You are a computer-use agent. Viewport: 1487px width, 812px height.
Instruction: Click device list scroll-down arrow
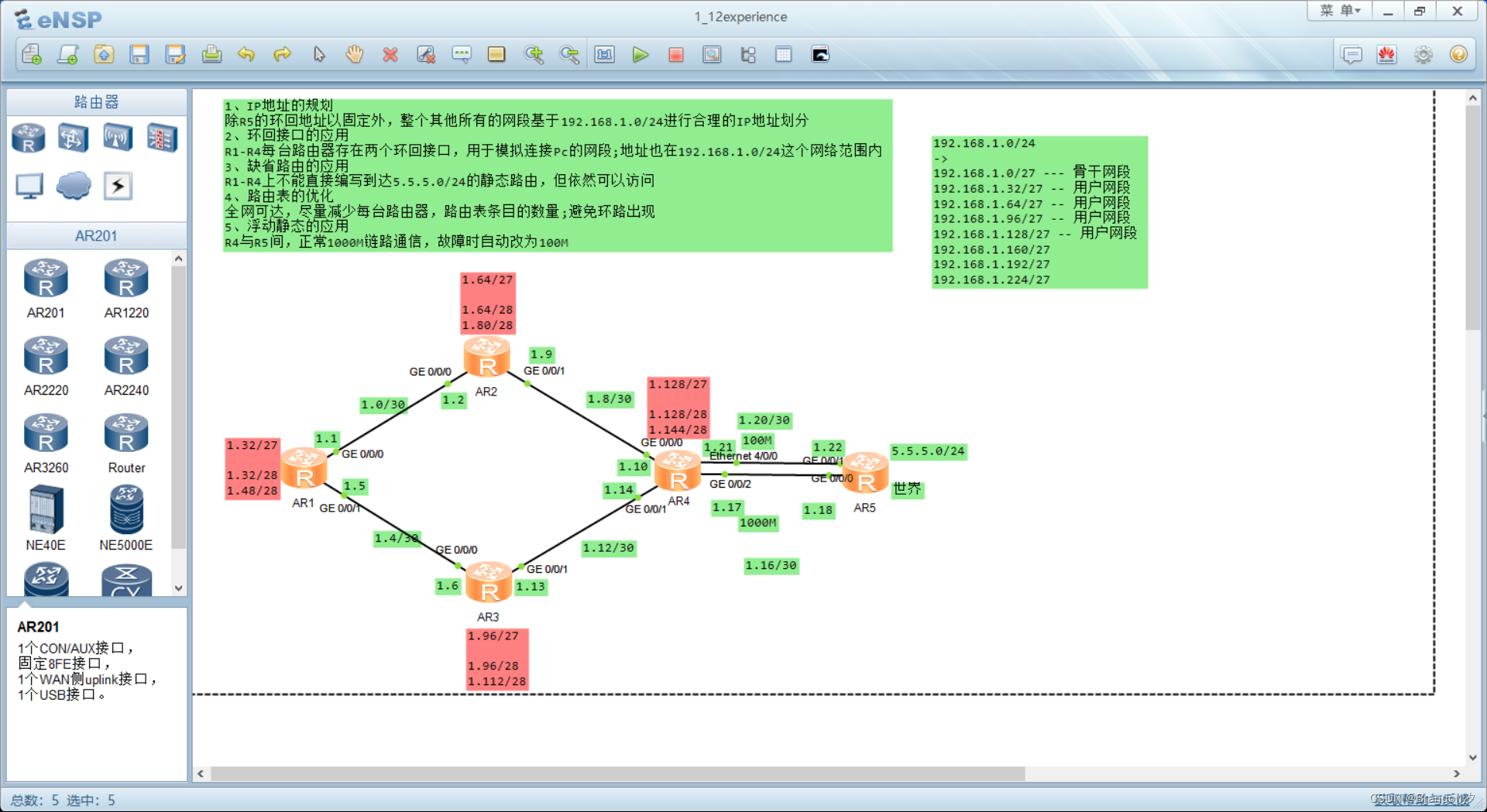(179, 588)
